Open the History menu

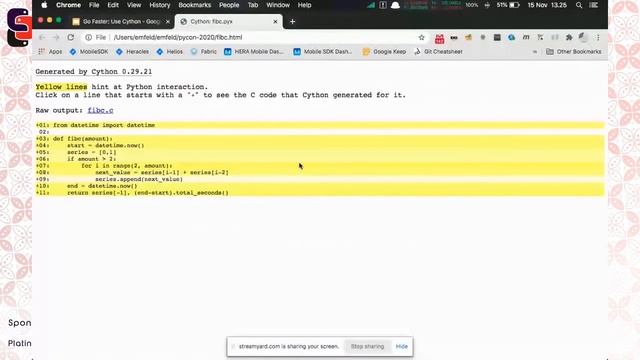pyautogui.click(x=160, y=5)
